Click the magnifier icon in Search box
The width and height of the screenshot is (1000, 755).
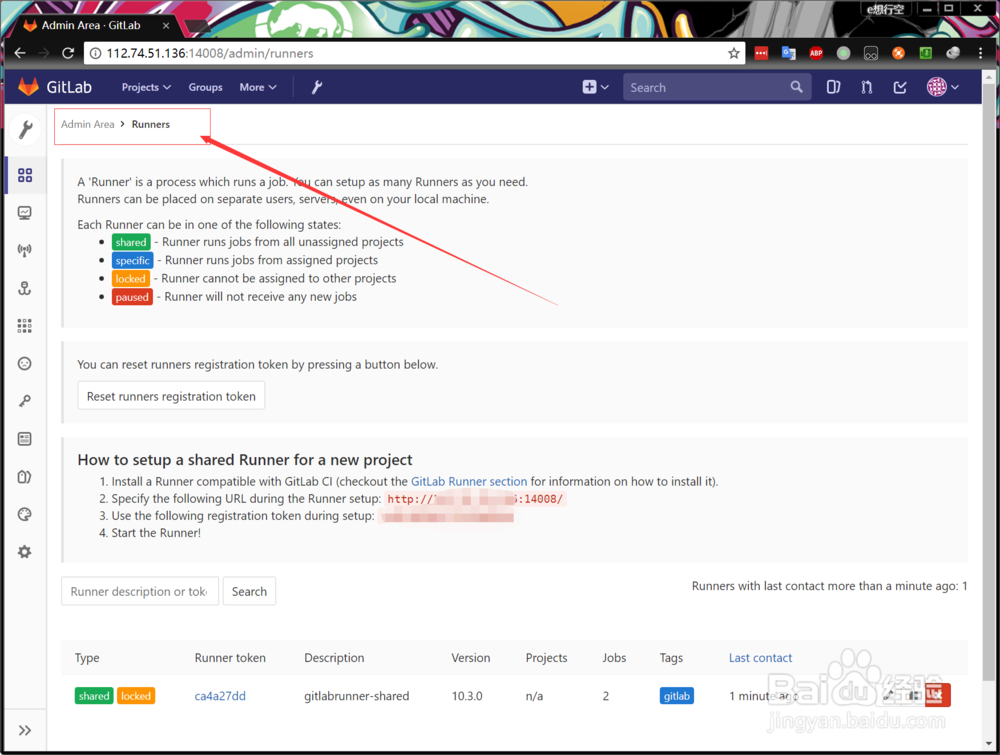click(797, 87)
